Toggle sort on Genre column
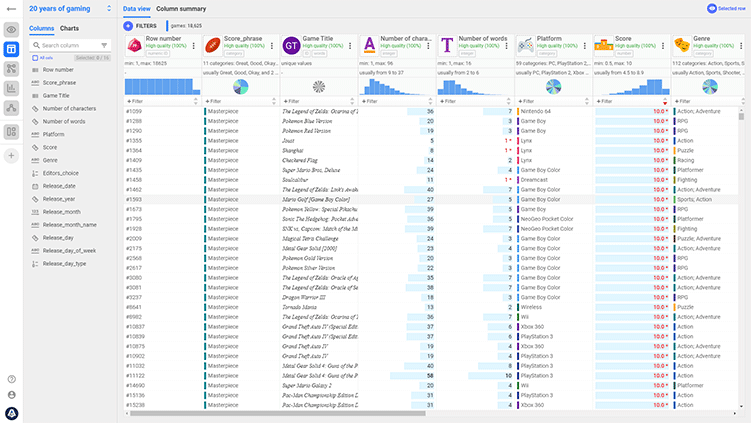 [x=743, y=101]
